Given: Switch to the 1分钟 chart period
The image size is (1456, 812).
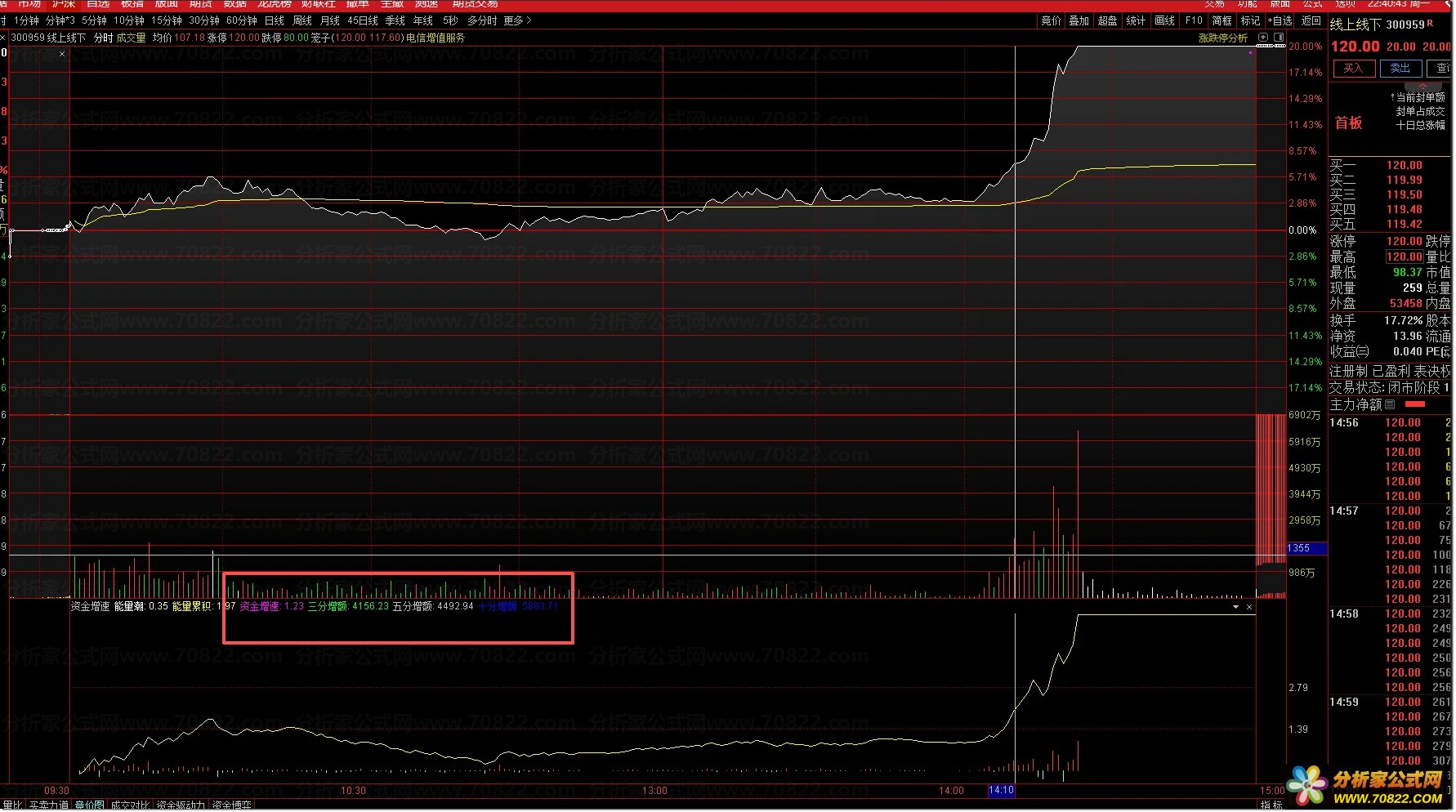Looking at the screenshot, I should (27, 20).
